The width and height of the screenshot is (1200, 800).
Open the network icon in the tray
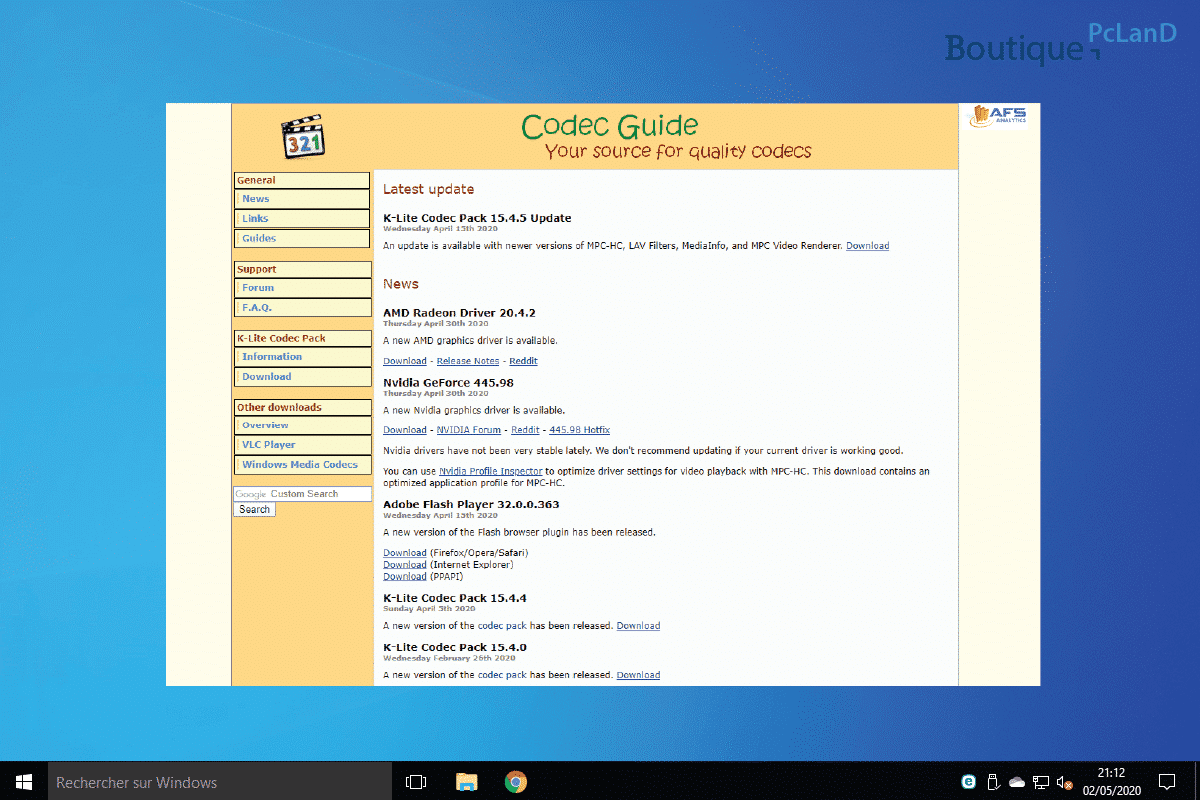(x=1040, y=782)
